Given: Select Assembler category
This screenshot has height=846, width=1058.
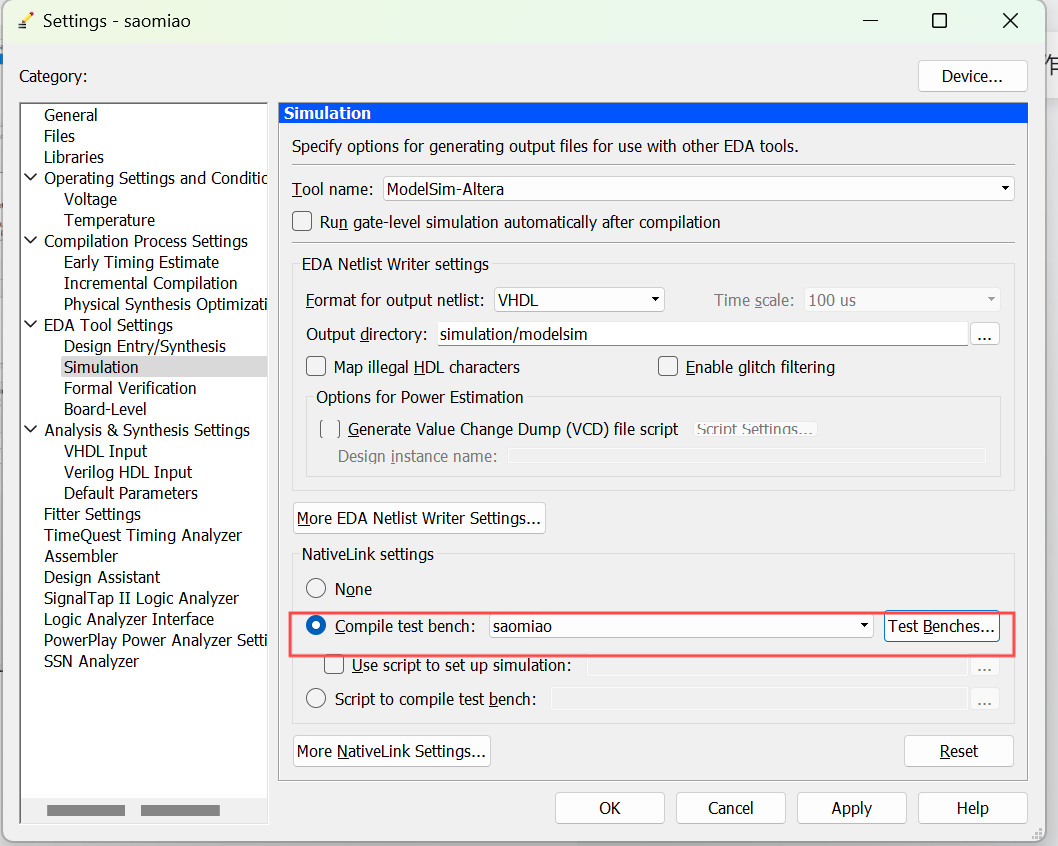Looking at the screenshot, I should (81, 556).
